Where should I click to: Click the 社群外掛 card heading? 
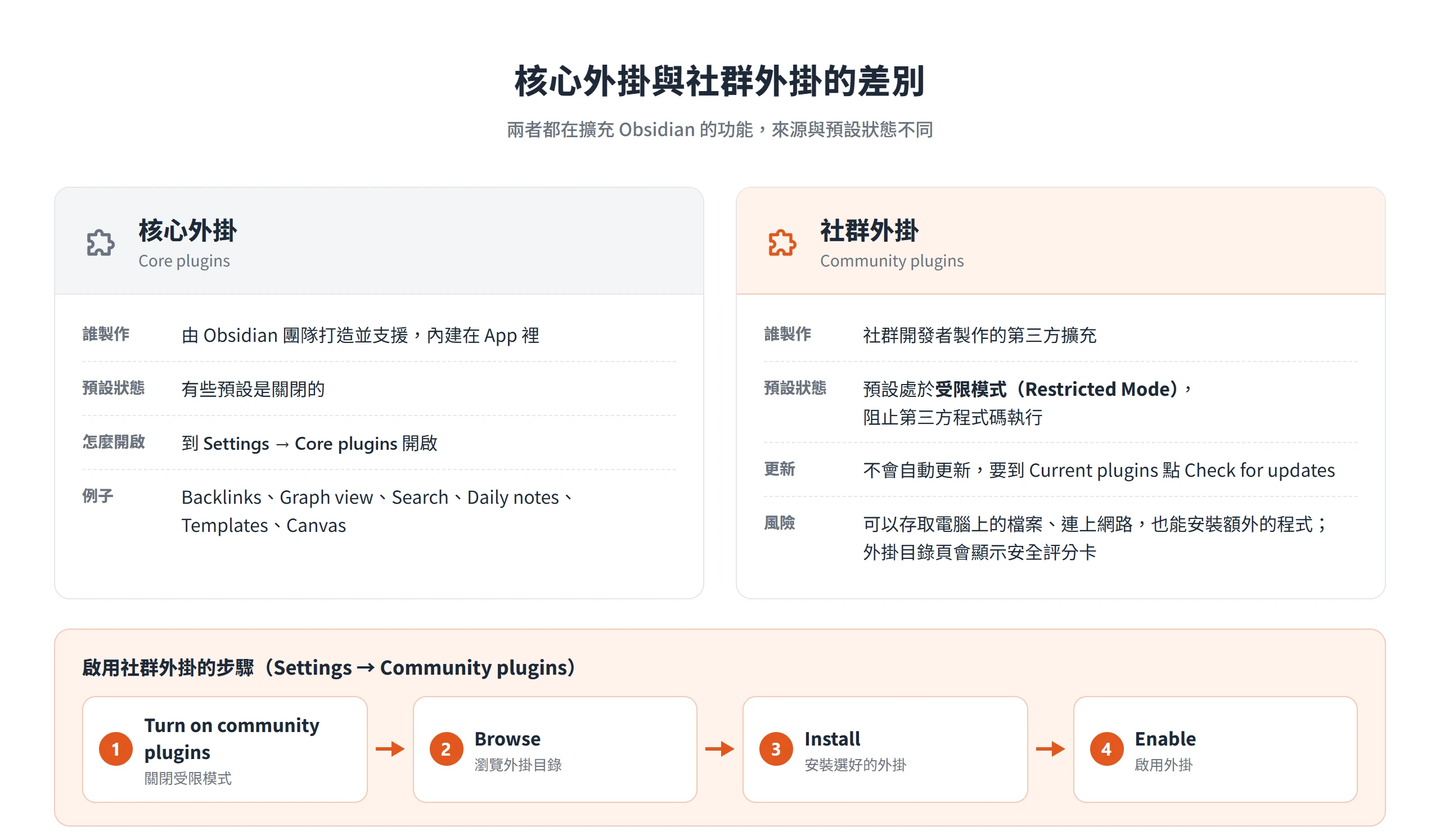coord(869,230)
